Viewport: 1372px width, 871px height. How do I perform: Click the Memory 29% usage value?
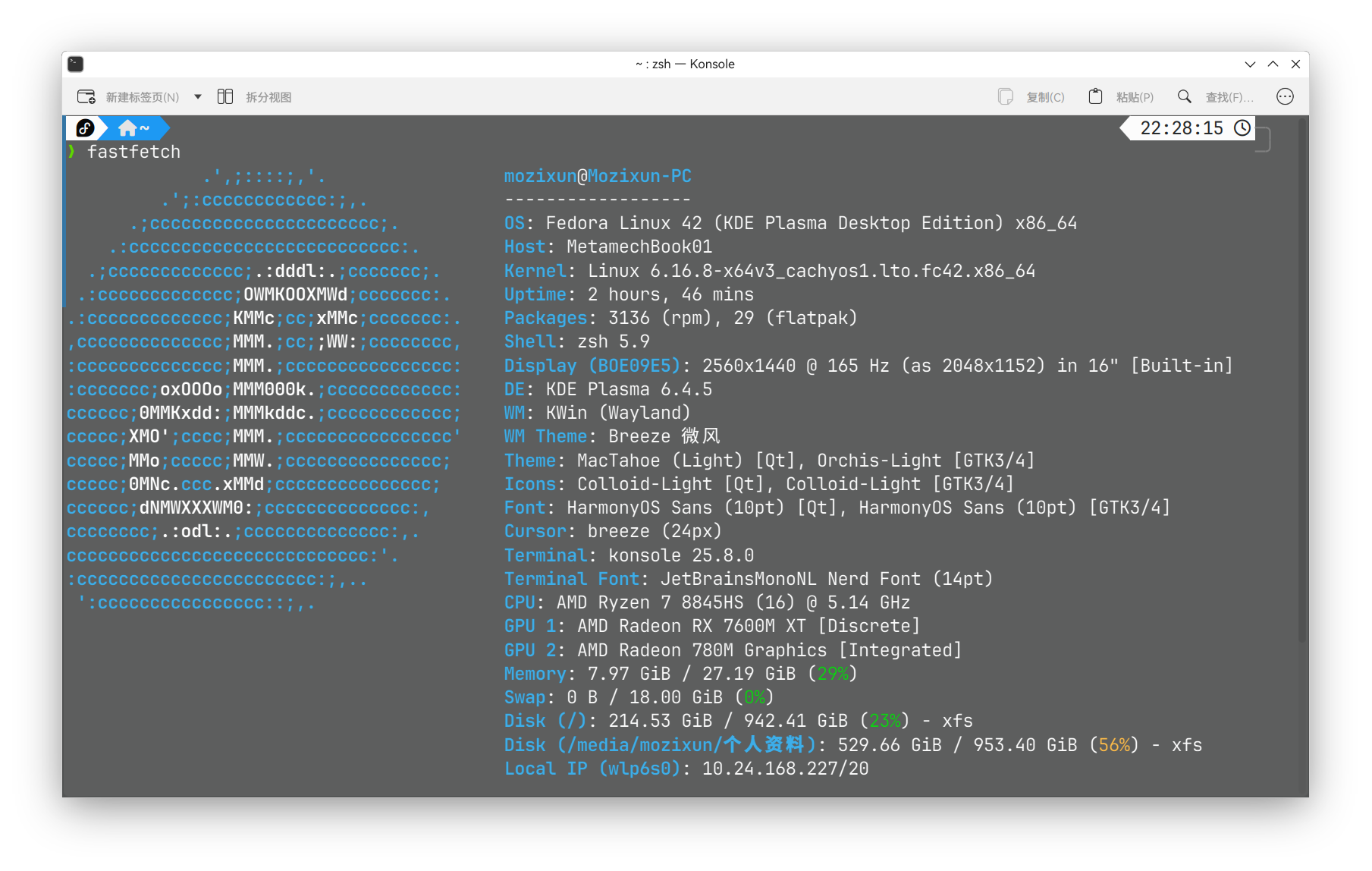click(832, 674)
